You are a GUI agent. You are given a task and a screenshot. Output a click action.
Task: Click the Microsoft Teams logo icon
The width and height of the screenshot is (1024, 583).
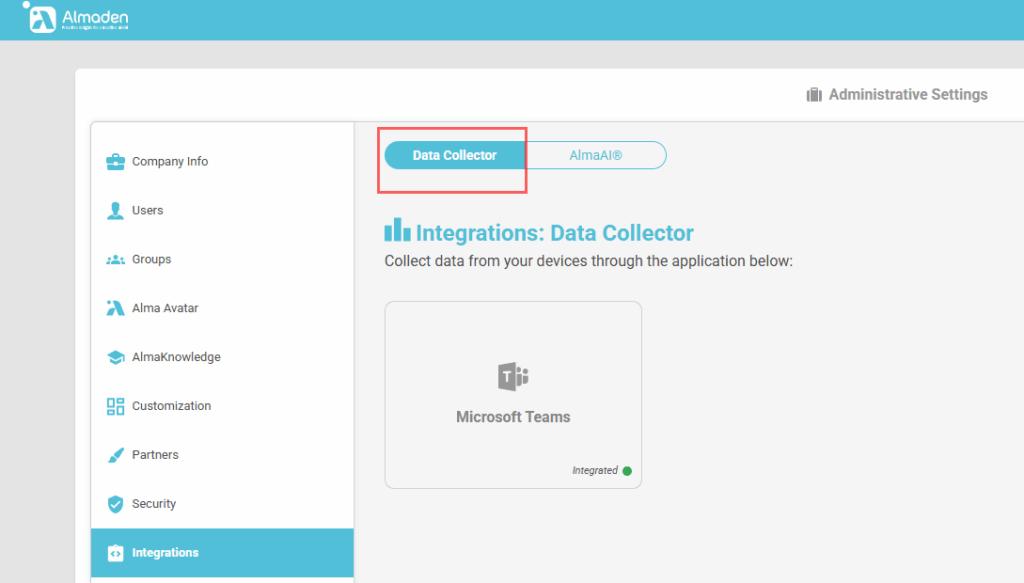513,377
